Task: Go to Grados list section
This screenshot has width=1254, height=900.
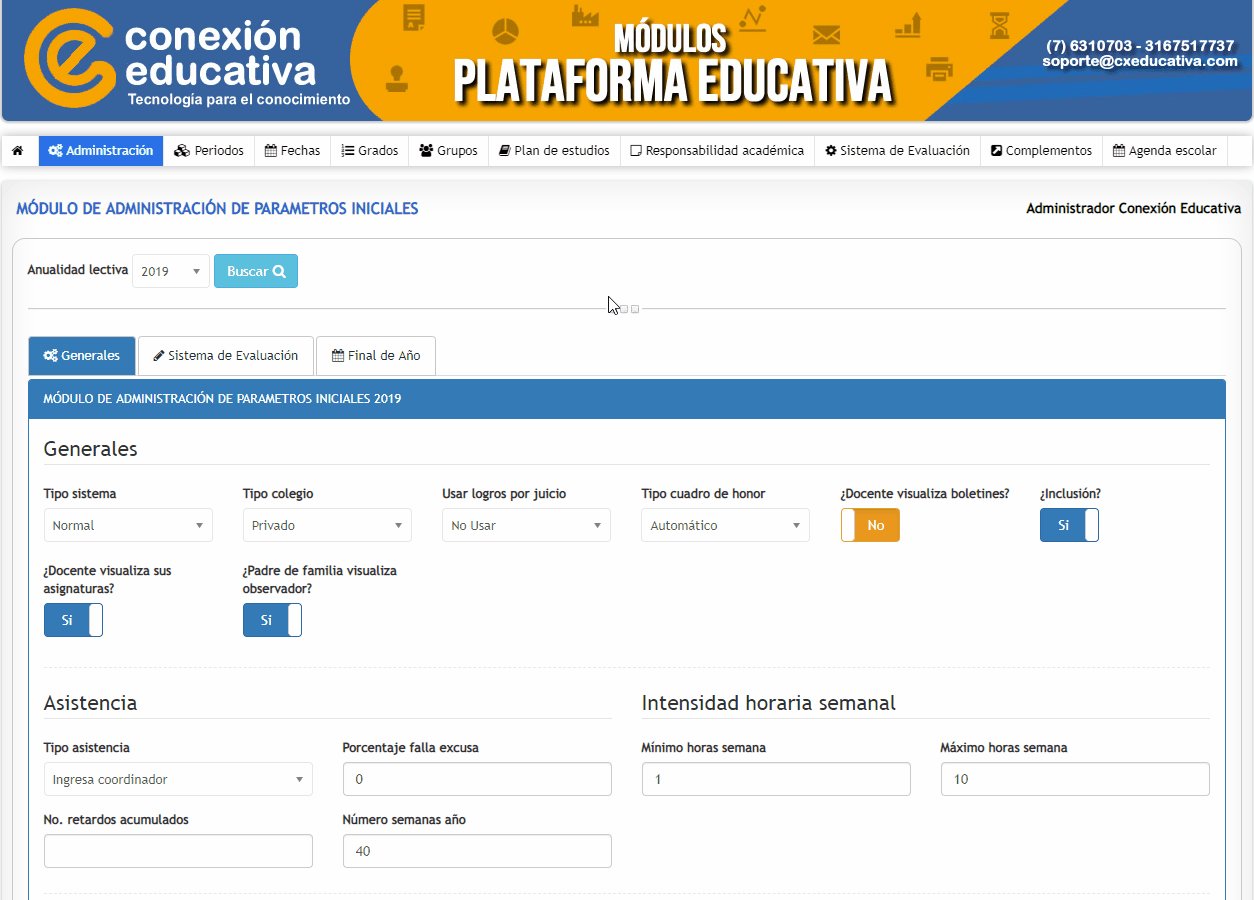Action: pyautogui.click(x=370, y=151)
